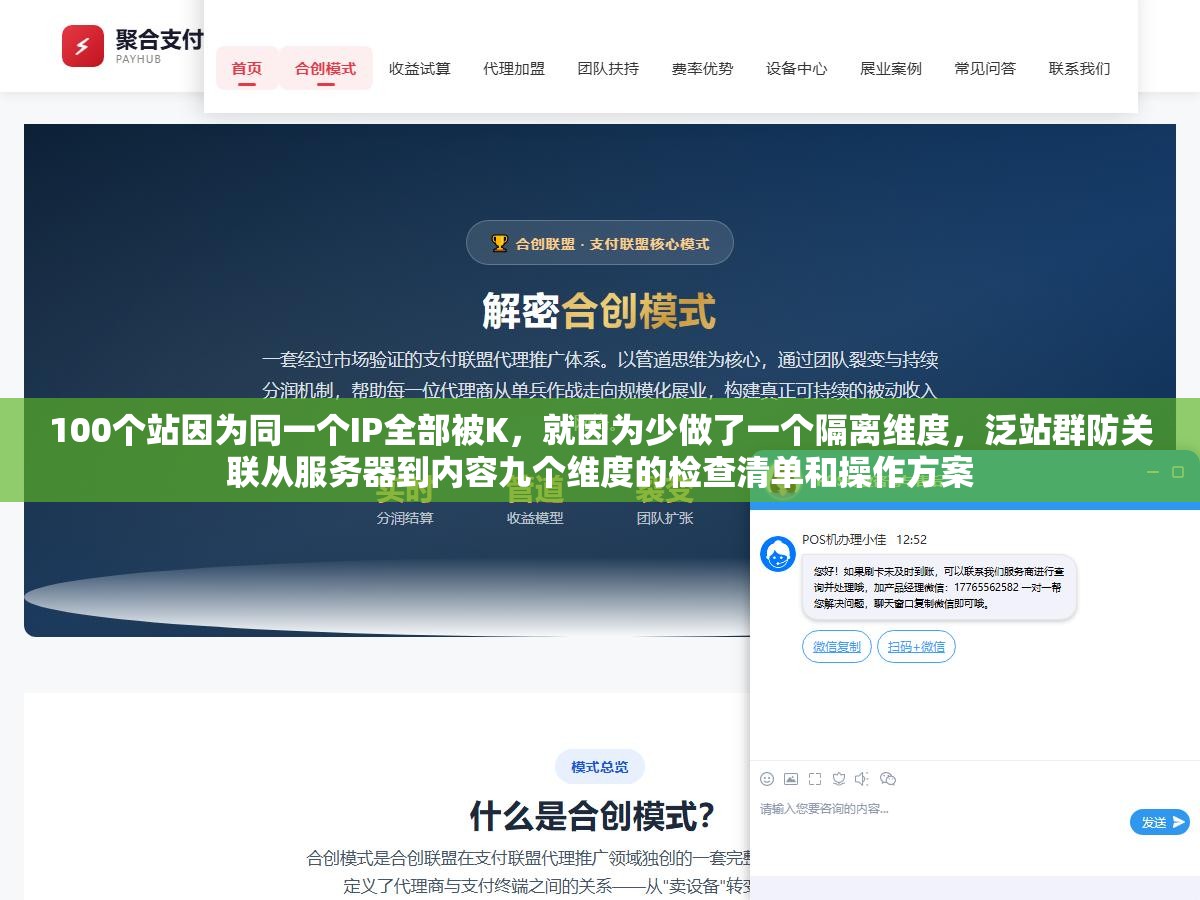
Task: Open 联系我们 menu item
Action: (x=1079, y=68)
